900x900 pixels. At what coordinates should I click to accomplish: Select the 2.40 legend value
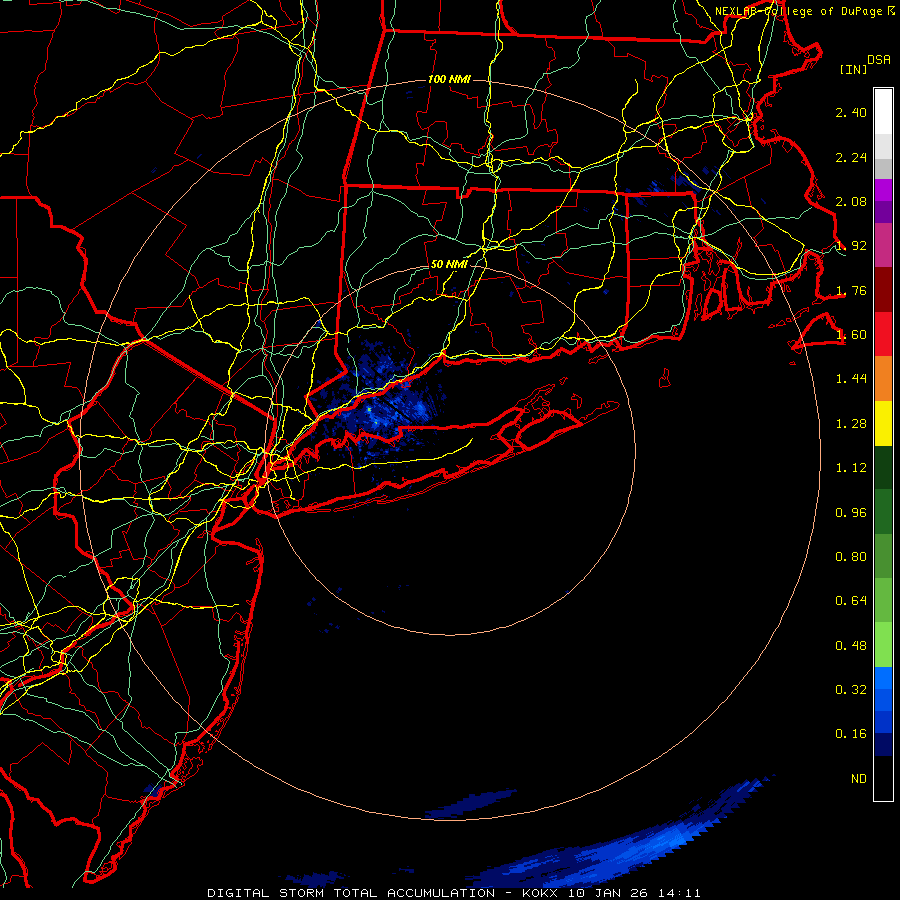point(851,112)
